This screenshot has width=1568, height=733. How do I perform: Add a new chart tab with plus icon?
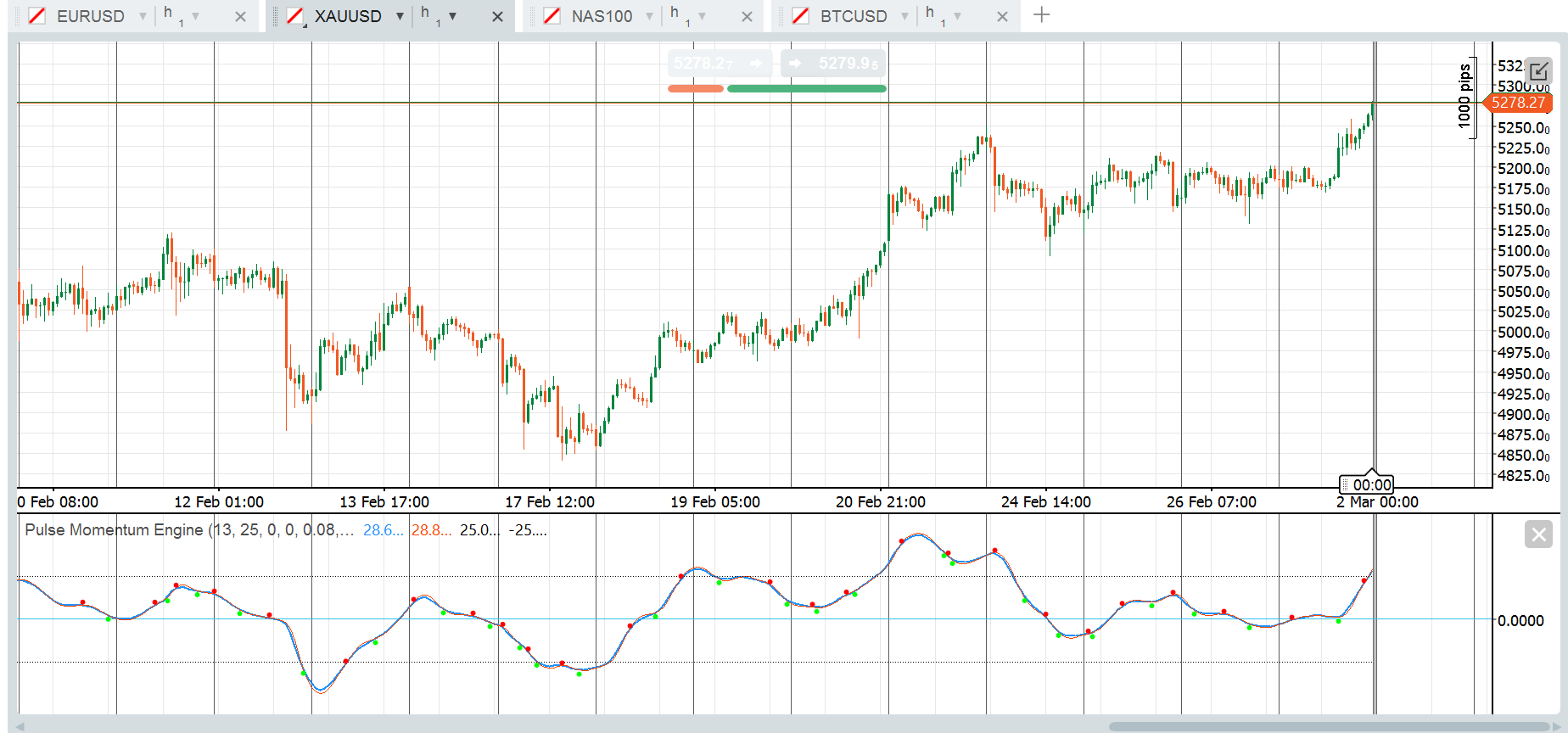pos(1042,15)
